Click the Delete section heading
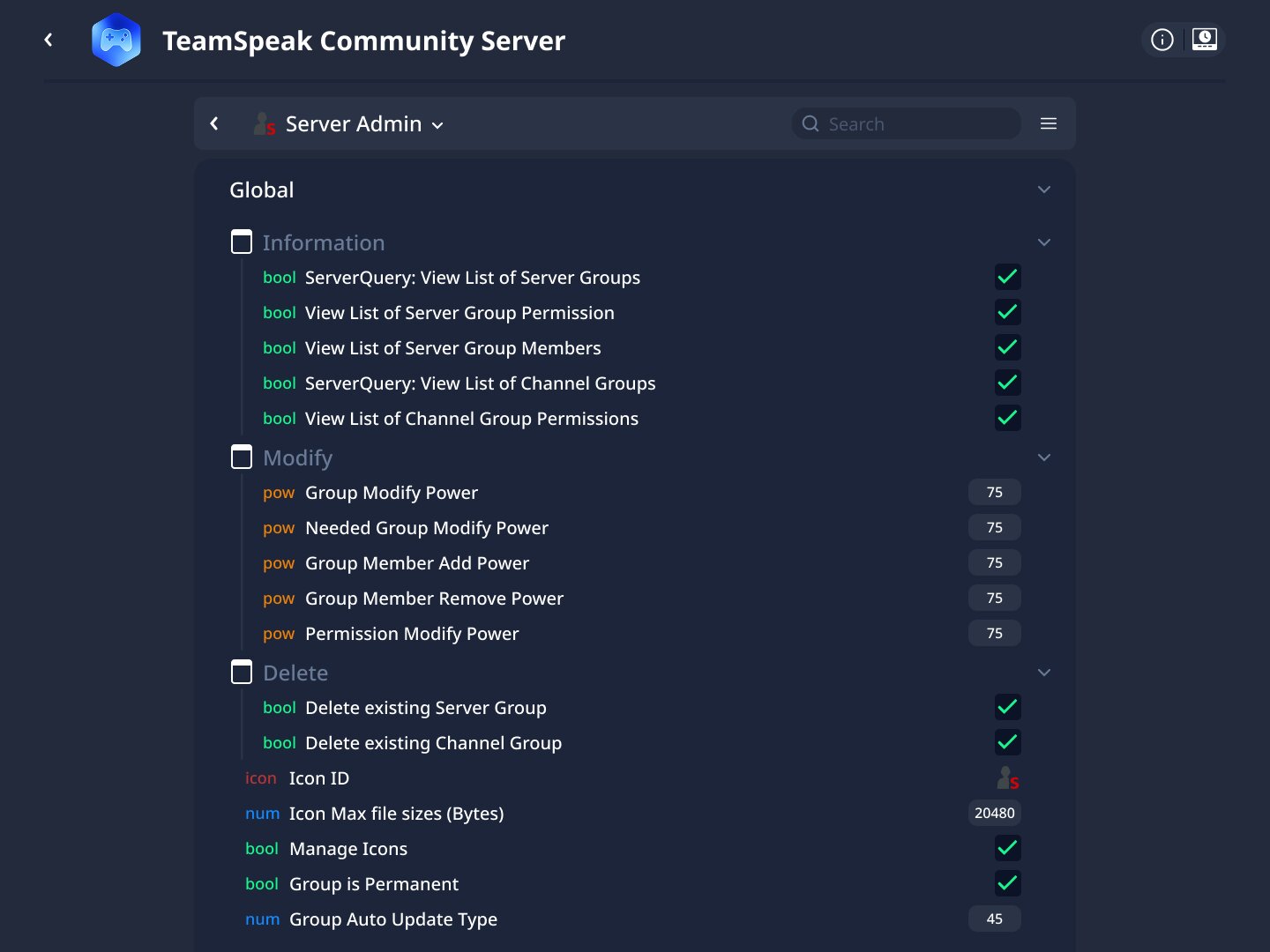 [295, 673]
